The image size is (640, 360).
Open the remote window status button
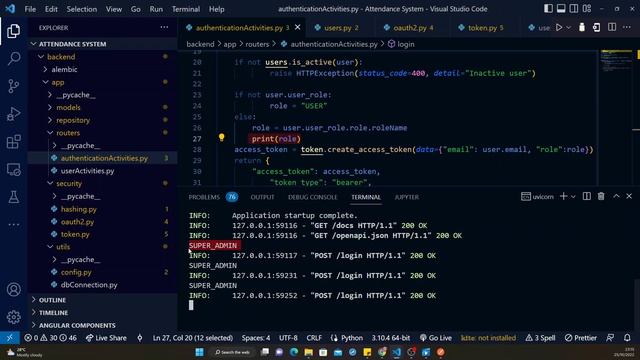(x=10, y=338)
